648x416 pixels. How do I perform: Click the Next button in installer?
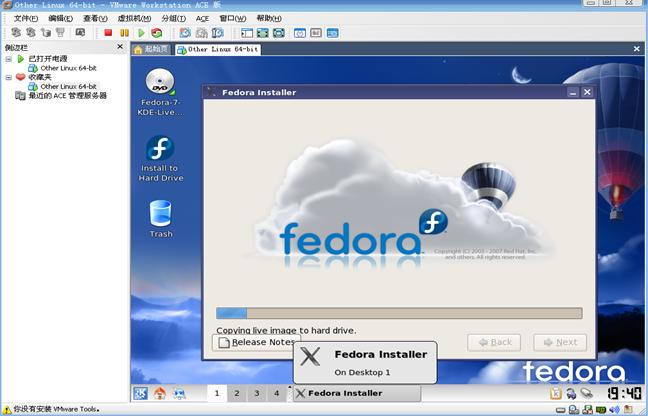coord(560,342)
